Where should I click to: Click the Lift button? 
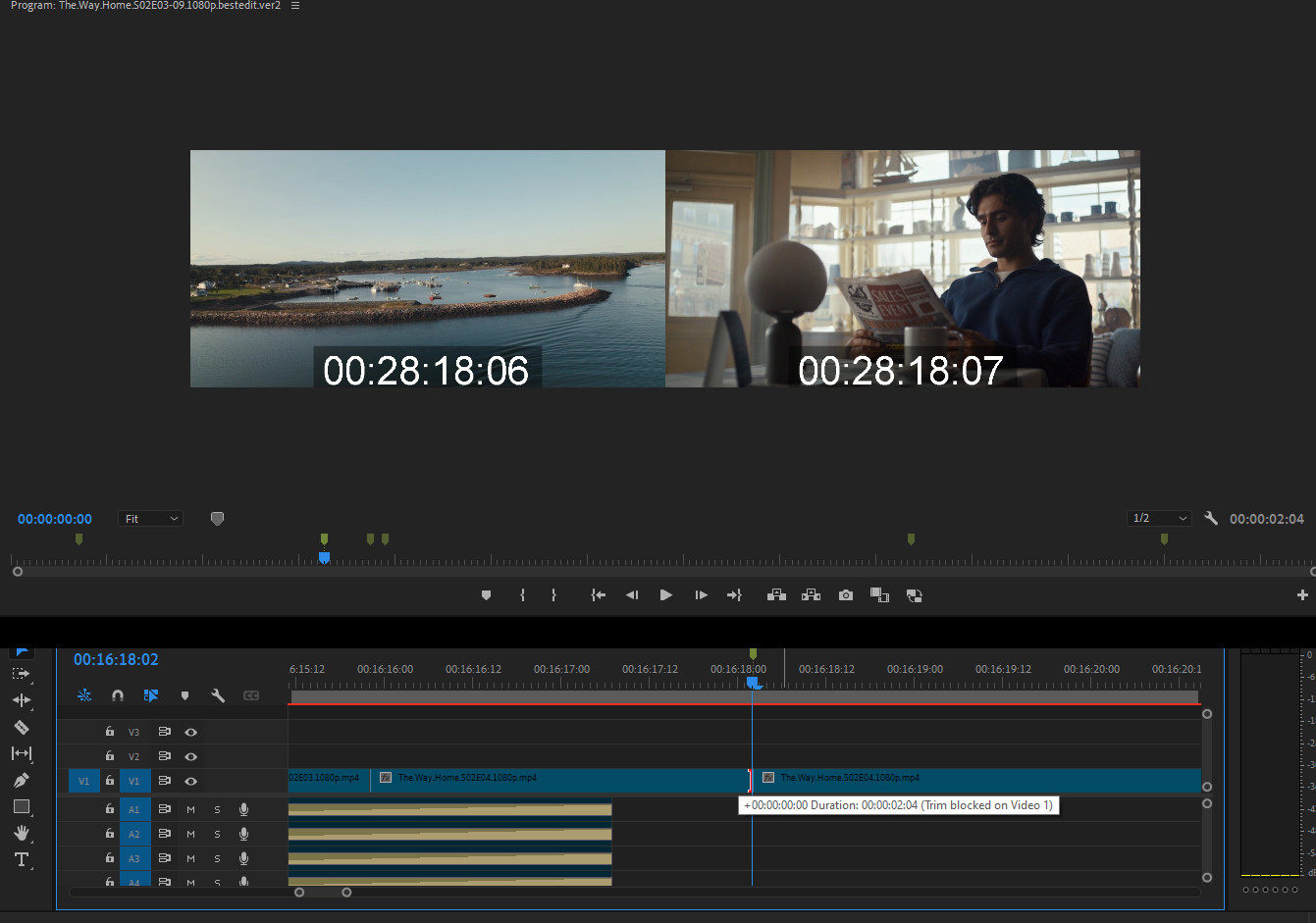click(x=776, y=595)
